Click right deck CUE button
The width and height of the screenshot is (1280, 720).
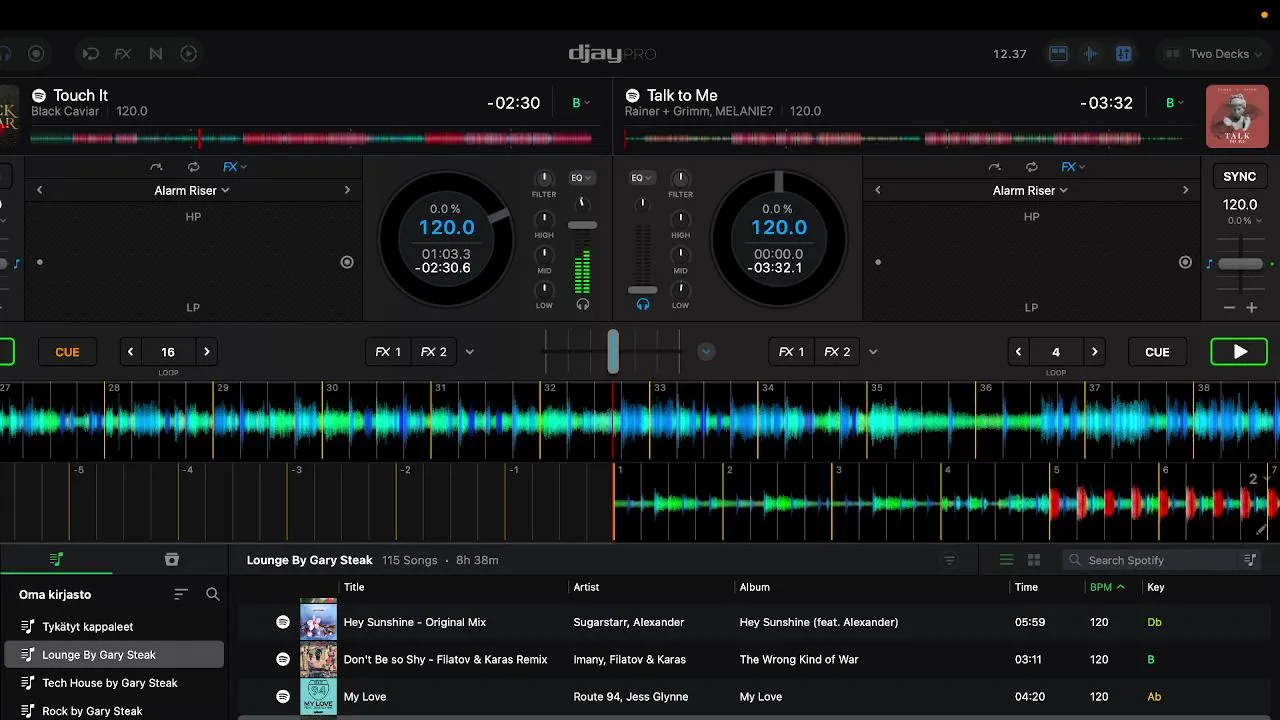(1157, 352)
